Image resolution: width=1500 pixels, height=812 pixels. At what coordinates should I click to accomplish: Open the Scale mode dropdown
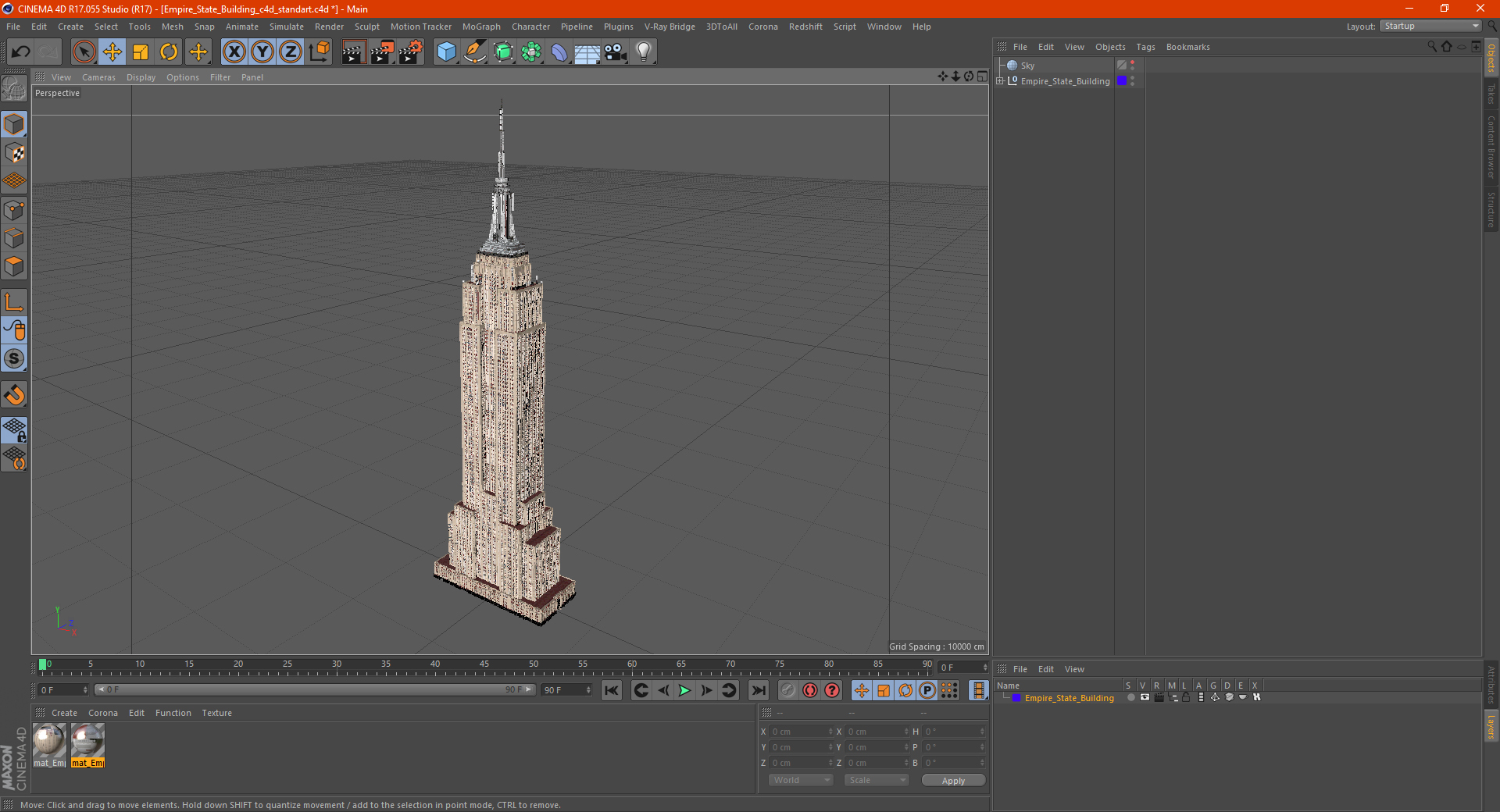click(x=877, y=780)
